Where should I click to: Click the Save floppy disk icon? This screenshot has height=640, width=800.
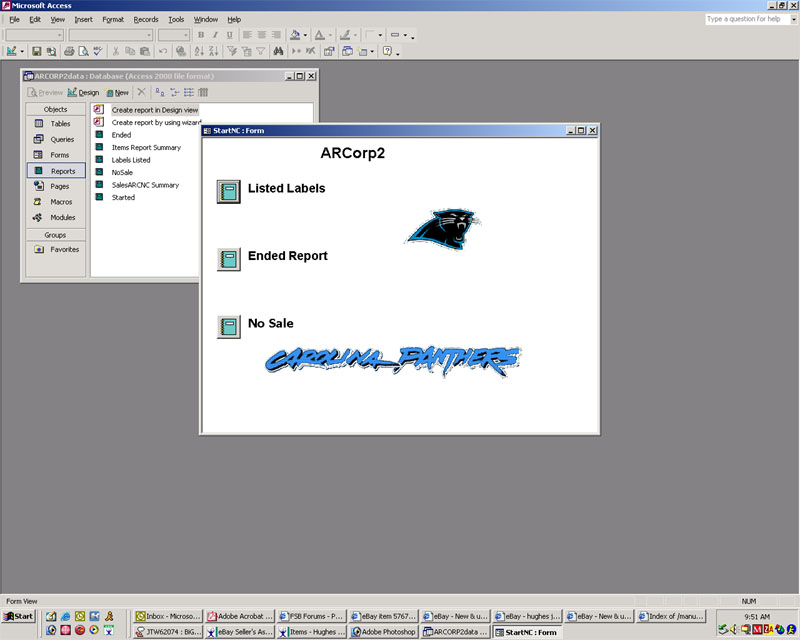coord(37,51)
